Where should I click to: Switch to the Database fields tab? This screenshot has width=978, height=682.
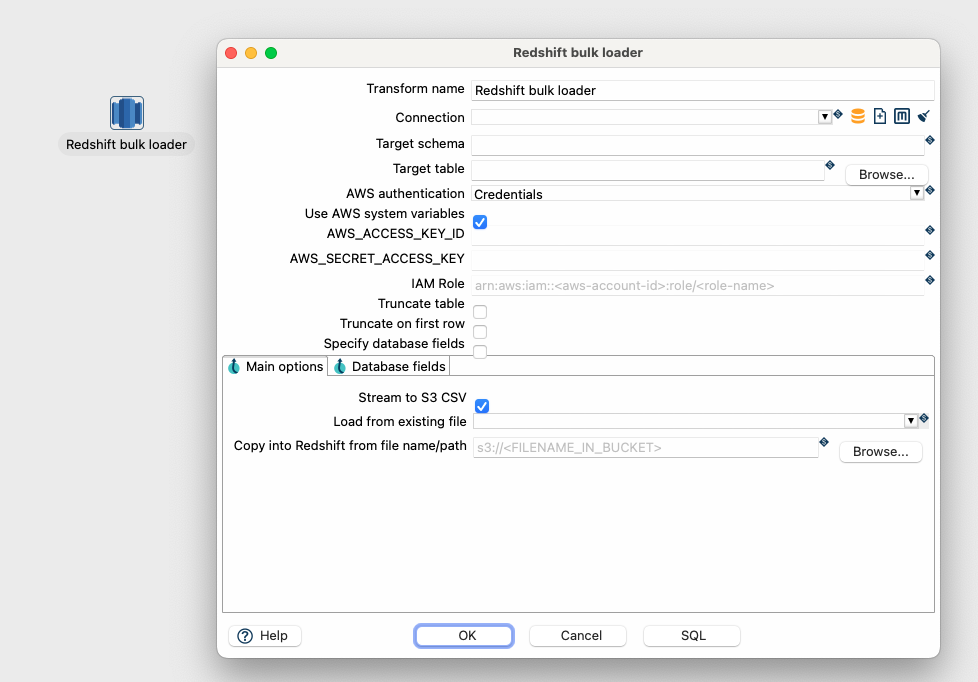(390, 366)
